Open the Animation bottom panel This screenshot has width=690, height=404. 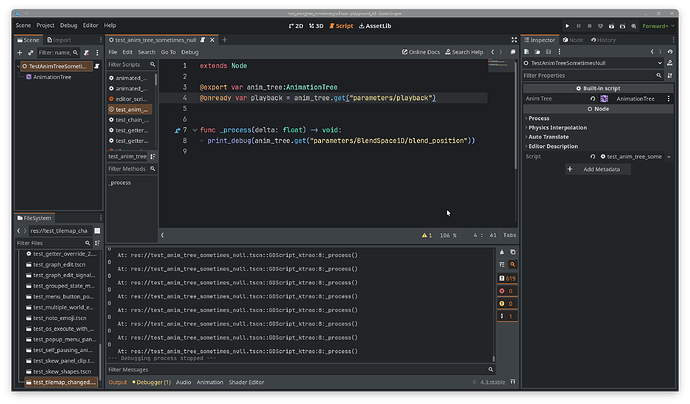click(x=210, y=382)
